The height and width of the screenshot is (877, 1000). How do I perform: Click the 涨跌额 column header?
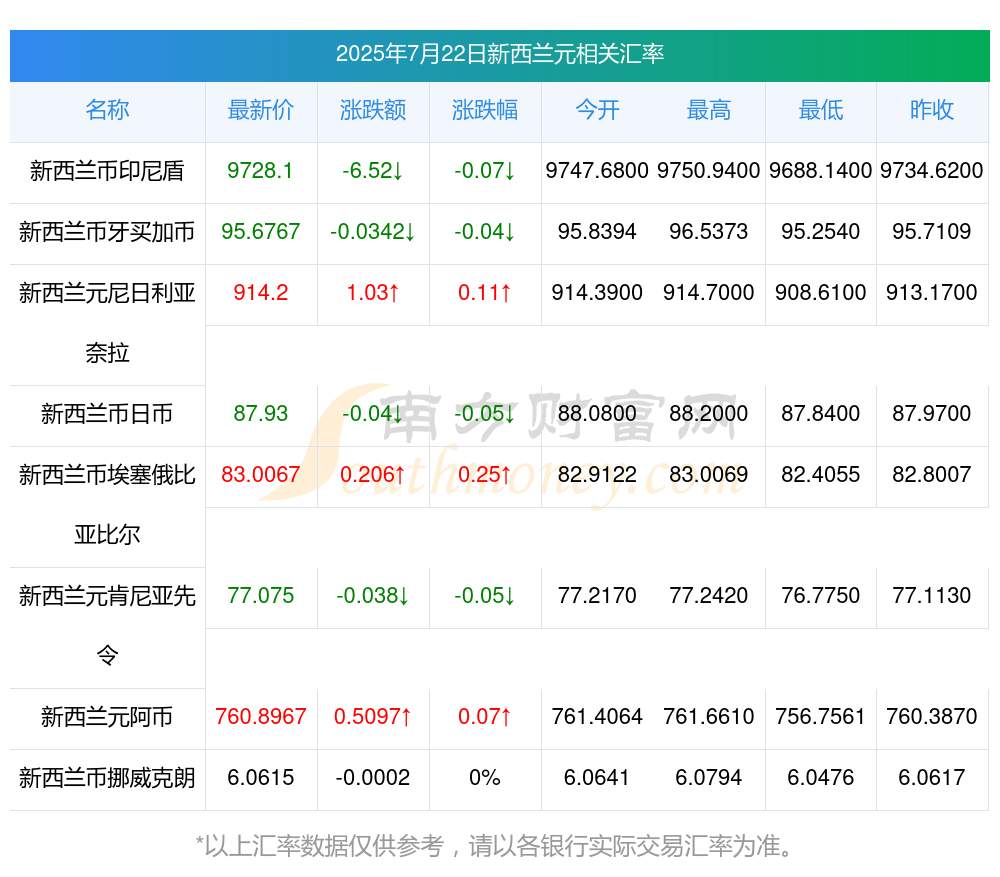tap(372, 110)
